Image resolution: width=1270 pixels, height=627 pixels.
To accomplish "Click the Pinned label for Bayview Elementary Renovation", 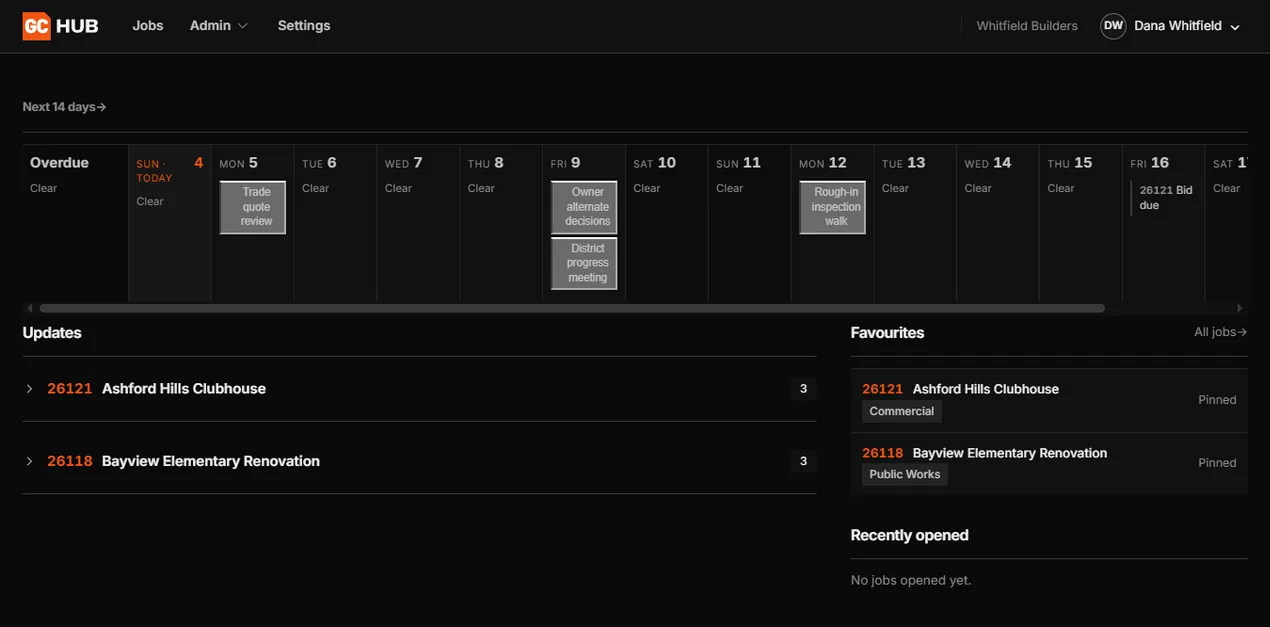I will pos(1217,463).
